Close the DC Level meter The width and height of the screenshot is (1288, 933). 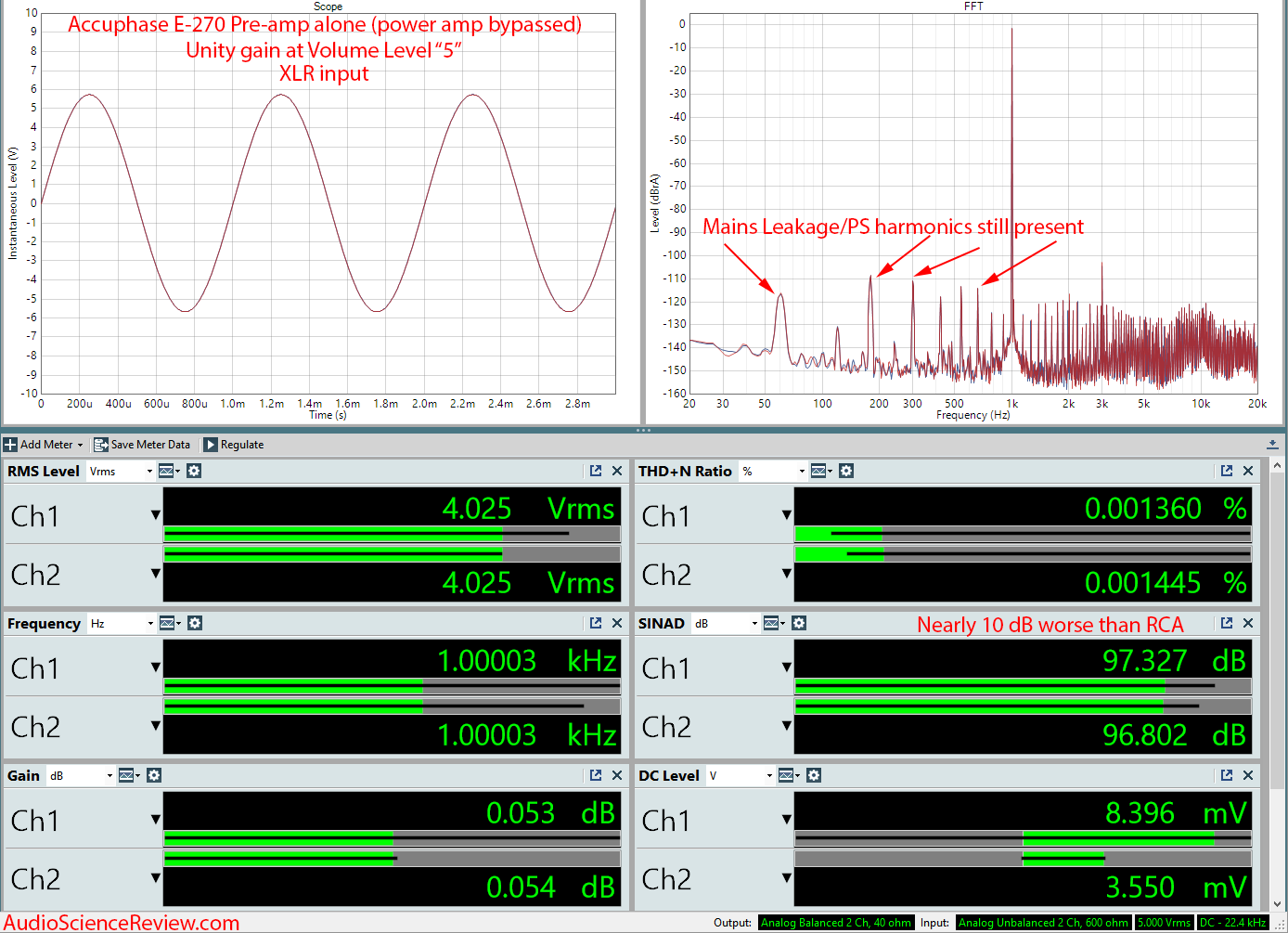[x=1248, y=776]
